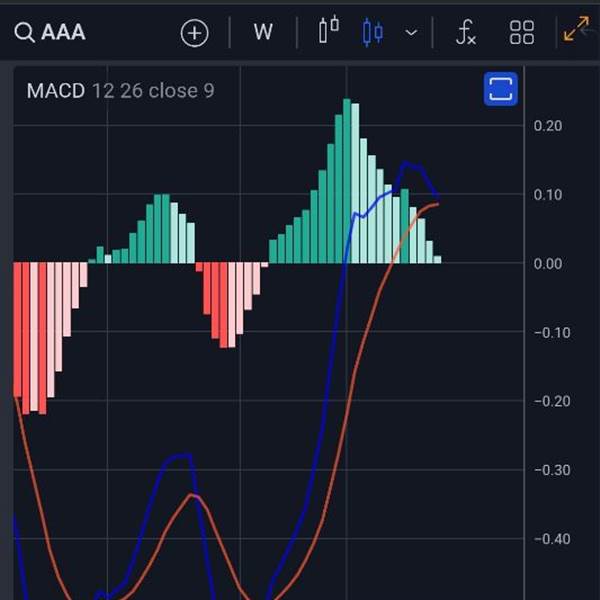Image resolution: width=600 pixels, height=600 pixels.
Task: Click the −0.40 axis label
Action: click(552, 539)
